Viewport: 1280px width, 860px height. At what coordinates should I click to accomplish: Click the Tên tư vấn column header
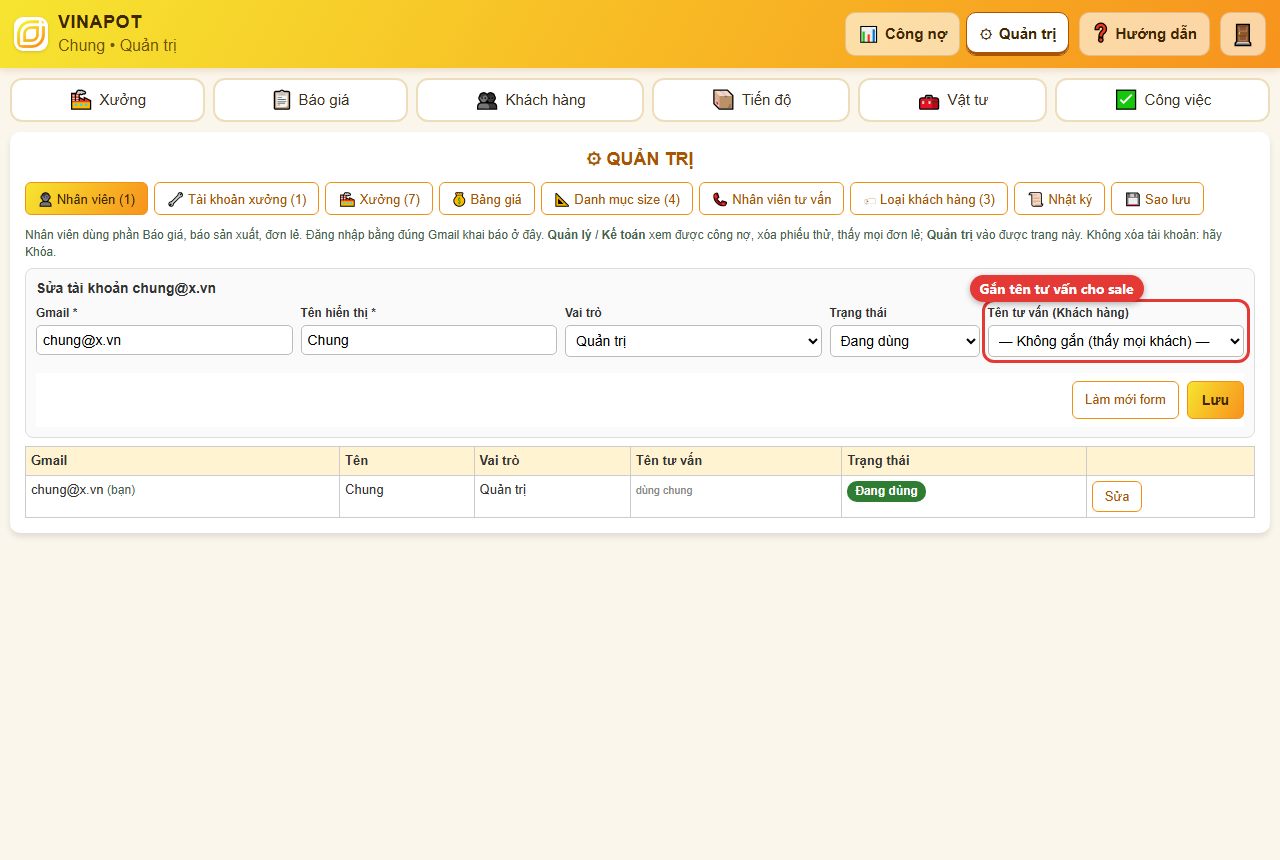pyautogui.click(x=736, y=461)
